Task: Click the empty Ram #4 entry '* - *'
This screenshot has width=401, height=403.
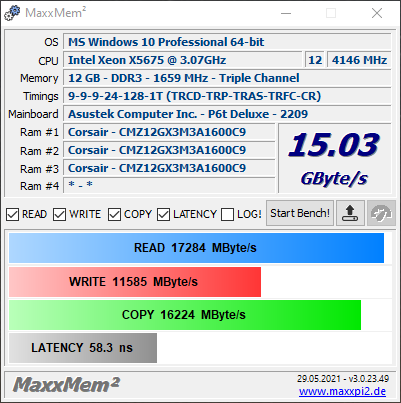Action: (x=169, y=185)
